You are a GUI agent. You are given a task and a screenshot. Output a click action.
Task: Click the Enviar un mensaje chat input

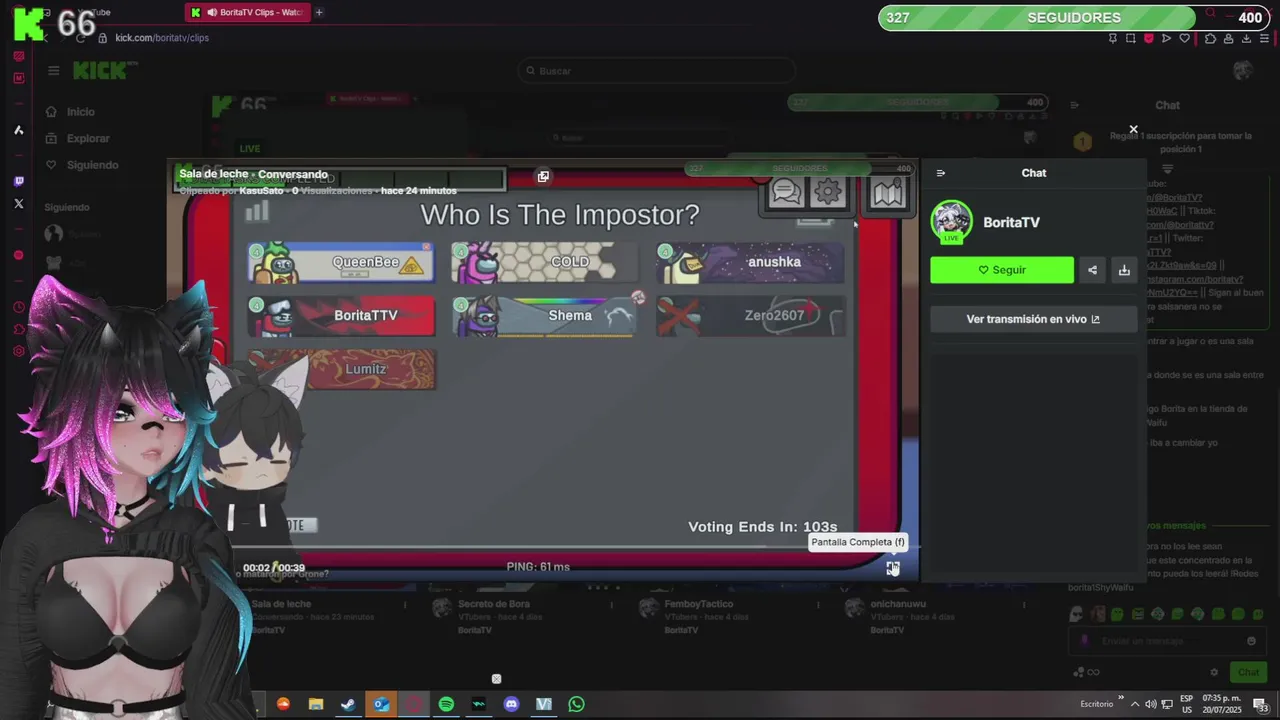coord(1165,641)
